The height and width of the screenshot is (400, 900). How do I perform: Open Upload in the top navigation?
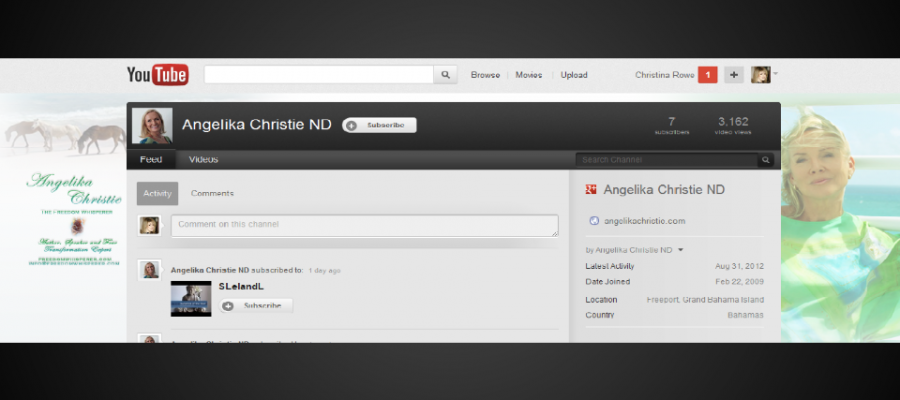click(x=574, y=75)
